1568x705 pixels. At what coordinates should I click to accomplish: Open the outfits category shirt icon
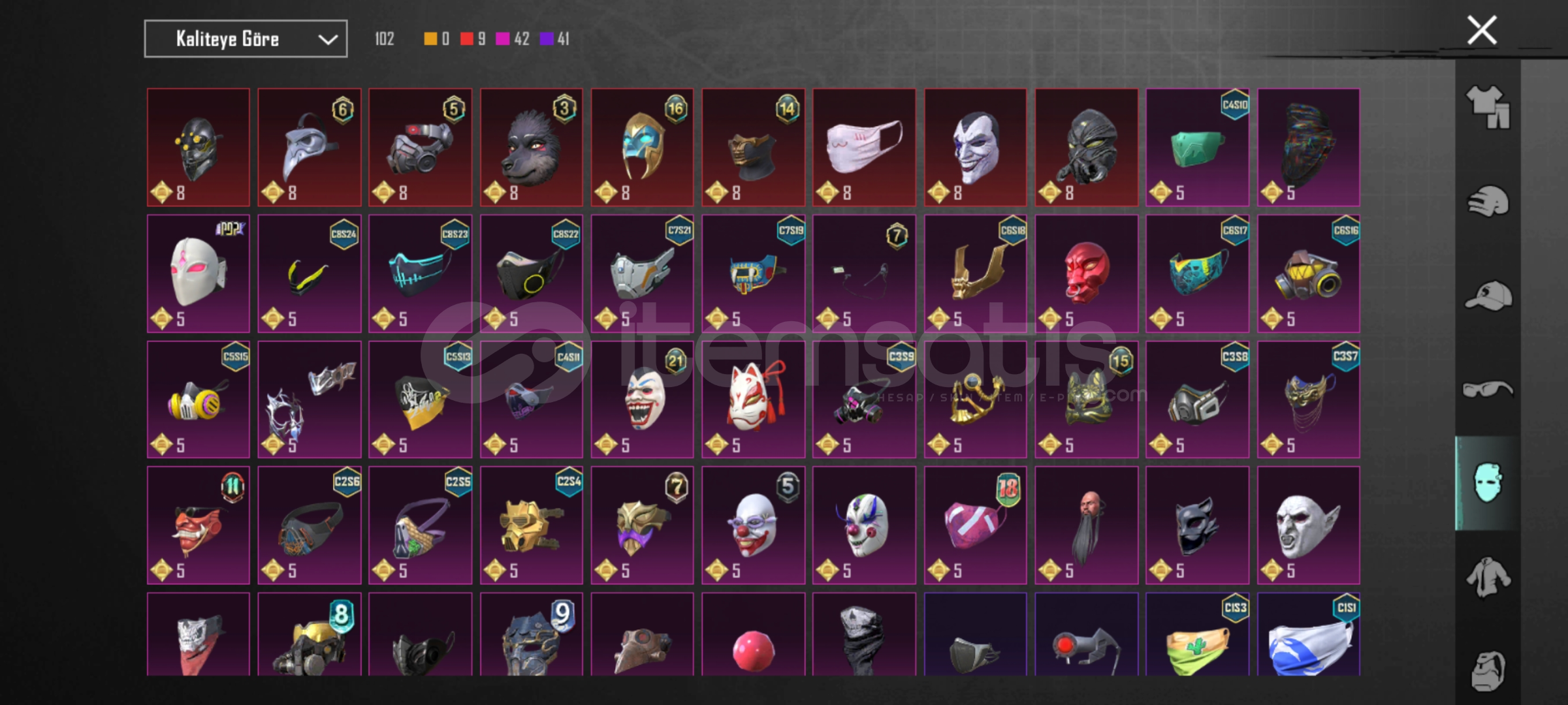click(1488, 107)
